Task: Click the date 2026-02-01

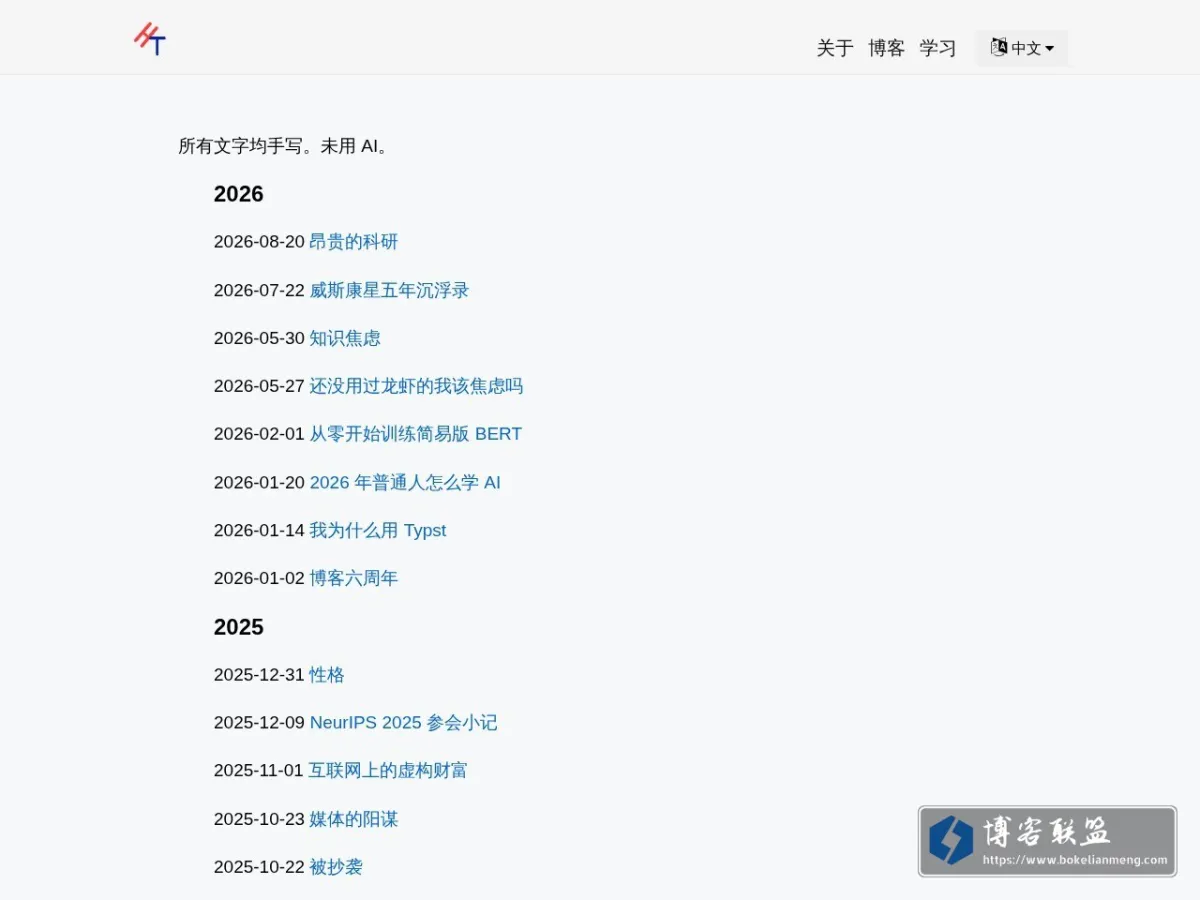Action: click(x=259, y=434)
